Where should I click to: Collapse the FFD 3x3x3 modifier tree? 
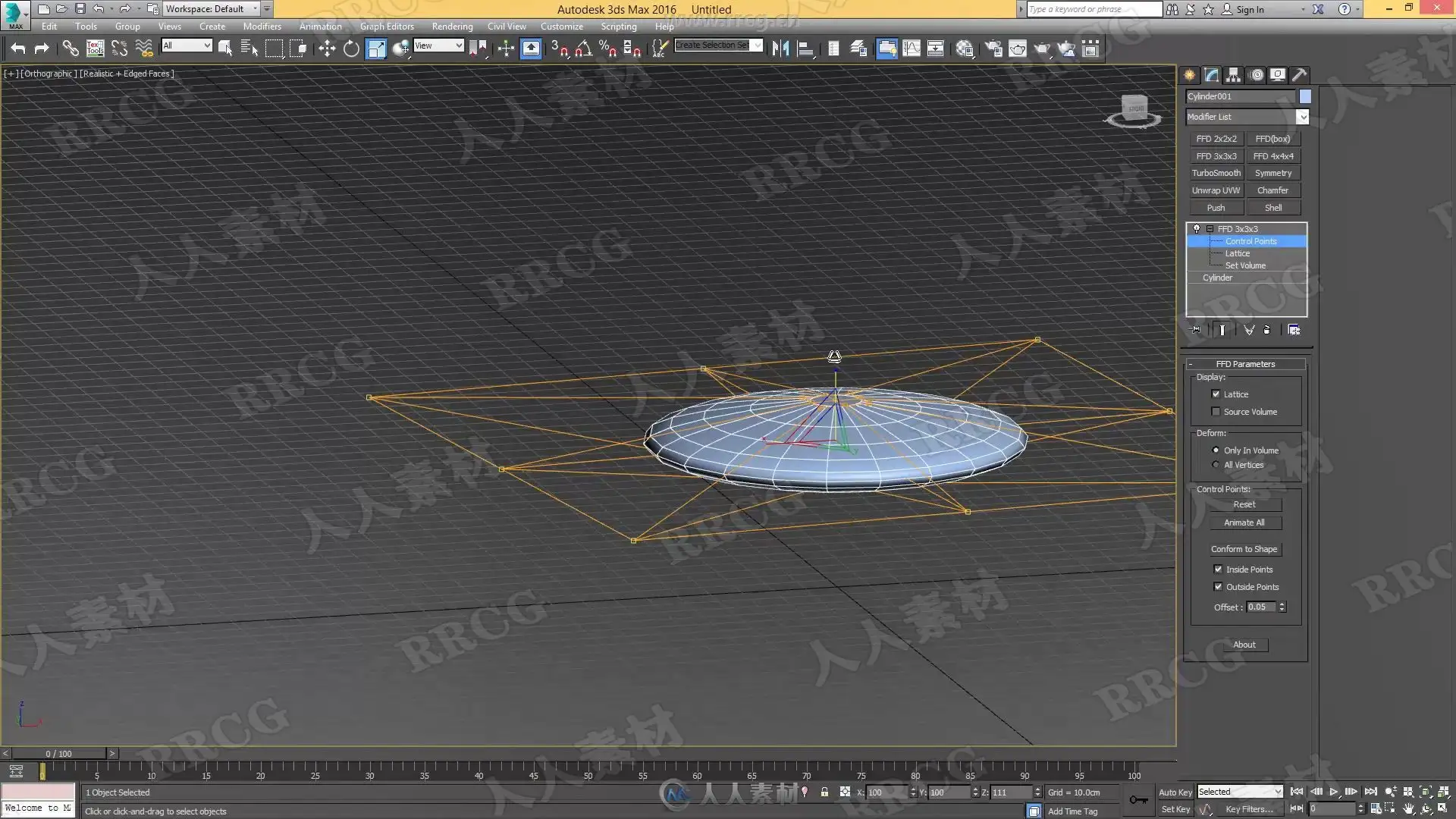(x=1210, y=229)
